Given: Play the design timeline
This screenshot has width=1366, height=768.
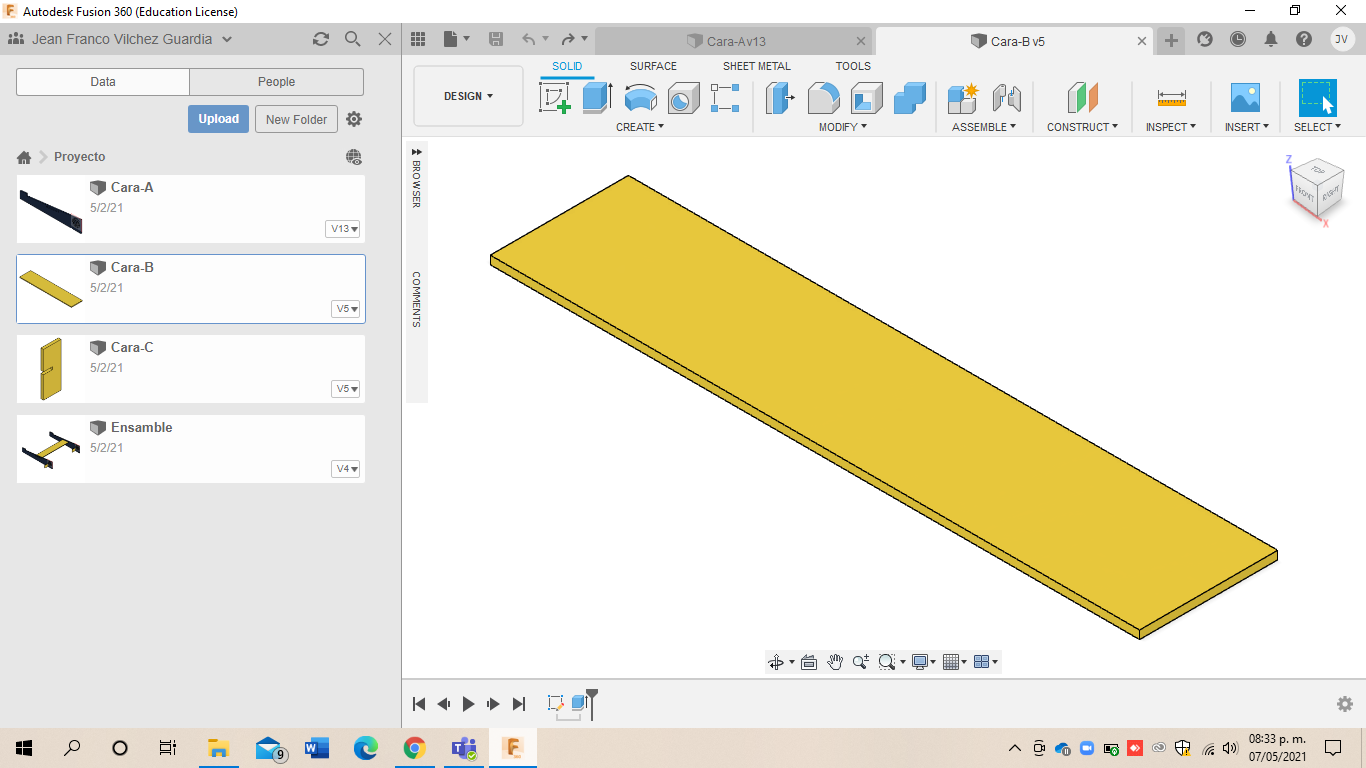Looking at the screenshot, I should (468, 704).
